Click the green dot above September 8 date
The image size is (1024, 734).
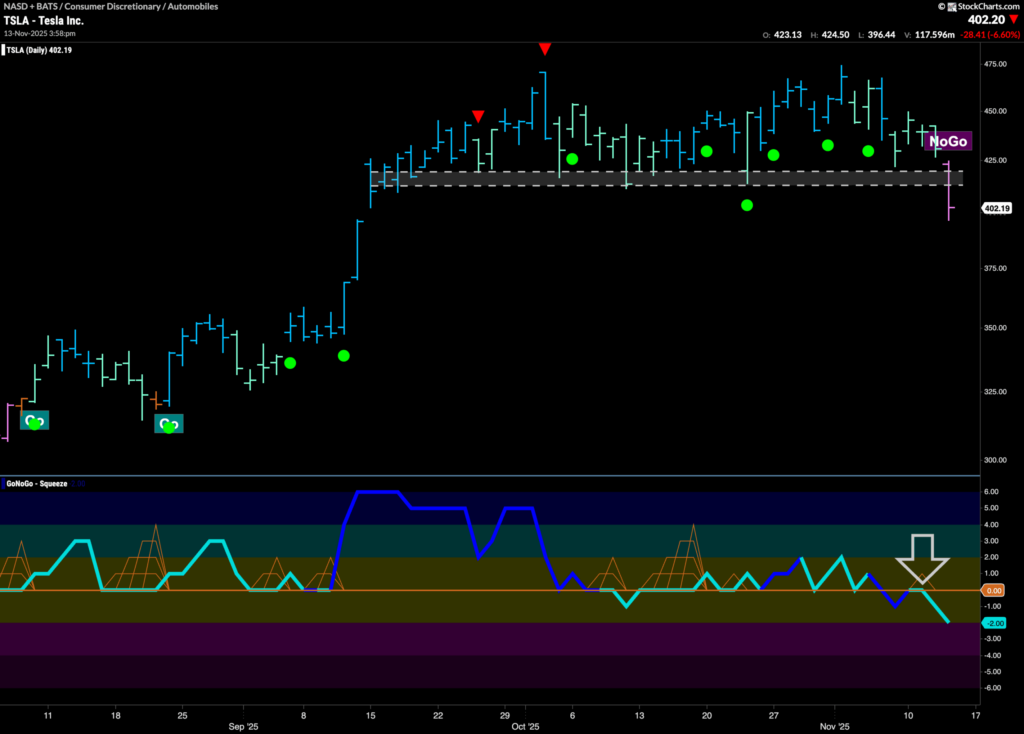[290, 363]
